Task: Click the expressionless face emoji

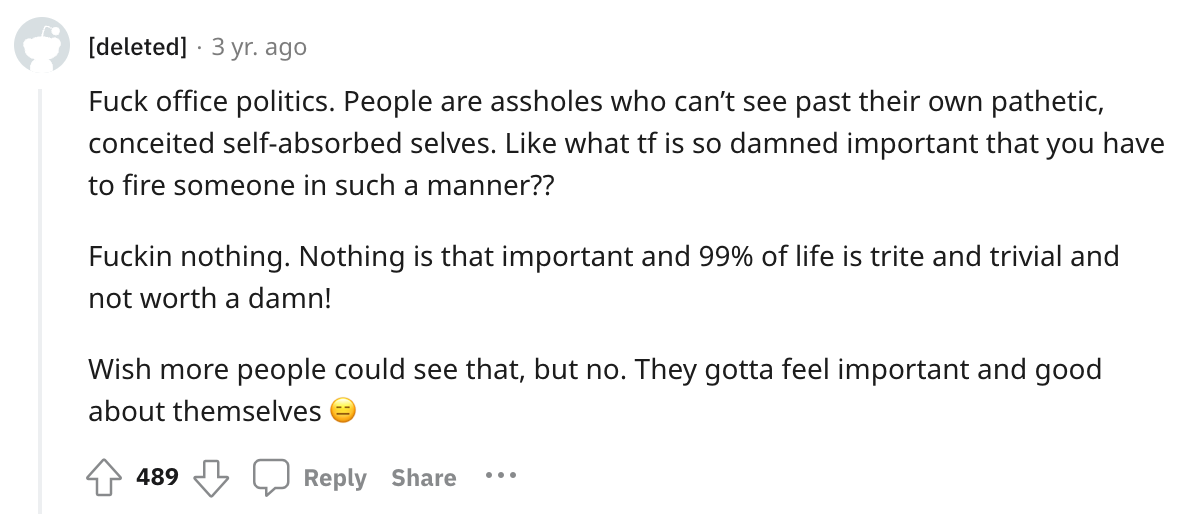Action: pyautogui.click(x=343, y=411)
